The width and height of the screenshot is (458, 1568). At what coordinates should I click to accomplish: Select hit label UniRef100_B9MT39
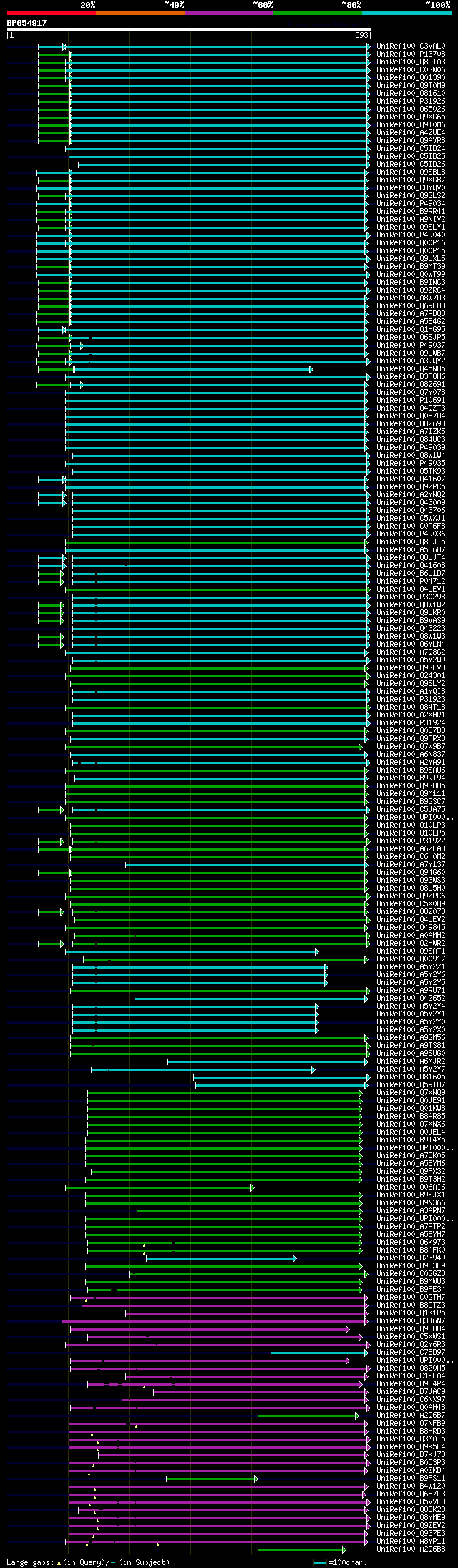(x=411, y=267)
